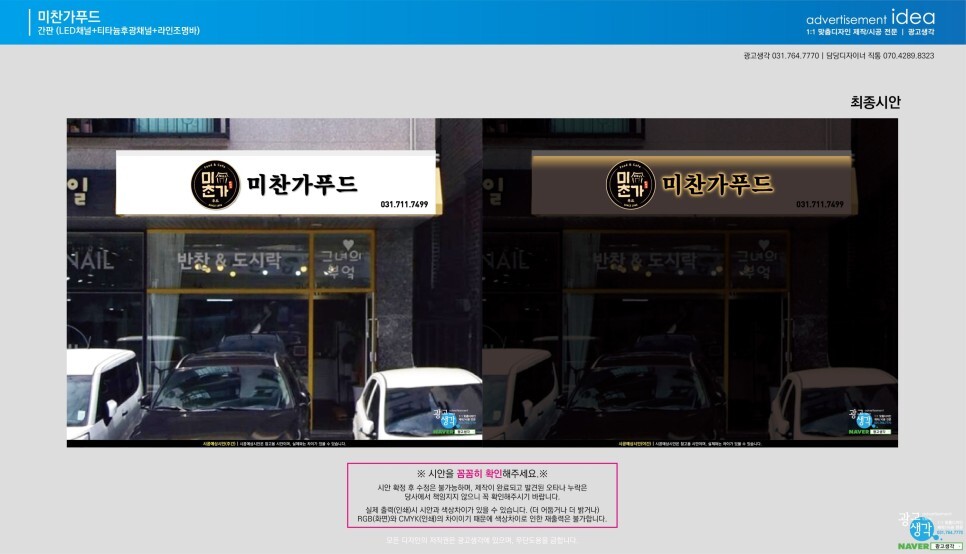Select the 미찬가푸드 page title in header
The width and height of the screenshot is (966, 554).
pos(68,16)
